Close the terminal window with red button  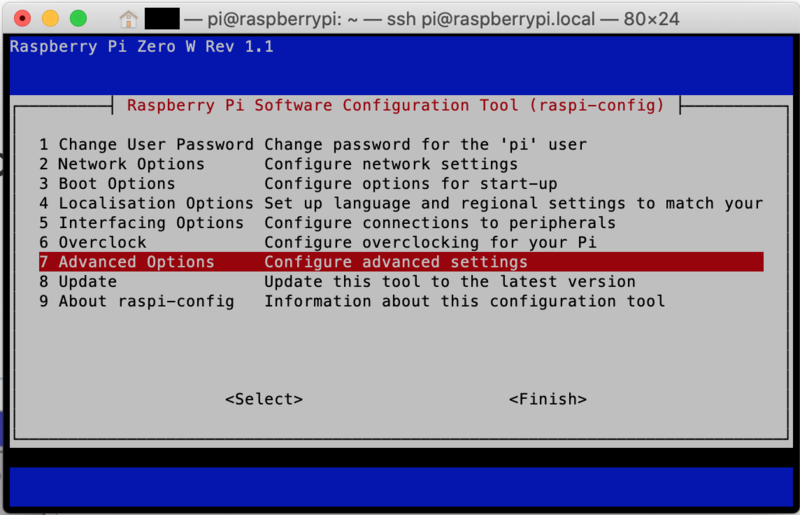(22, 19)
